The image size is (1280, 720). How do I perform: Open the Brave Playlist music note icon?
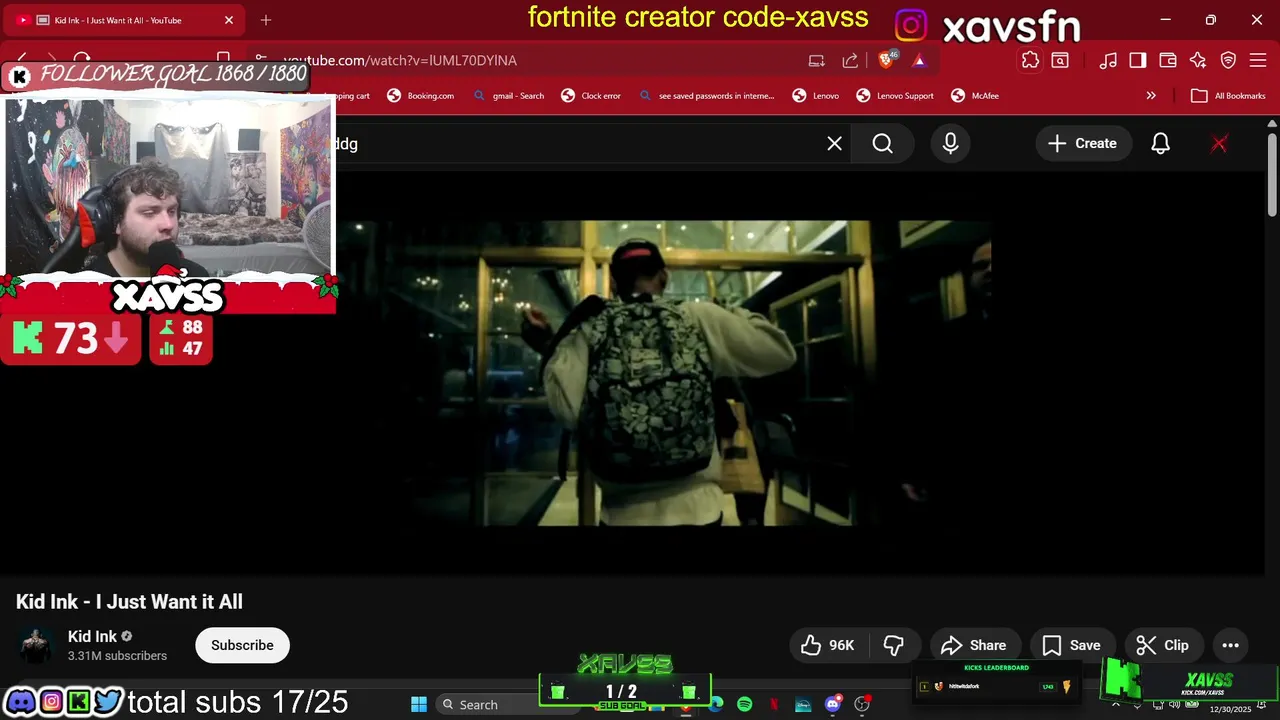1108,60
